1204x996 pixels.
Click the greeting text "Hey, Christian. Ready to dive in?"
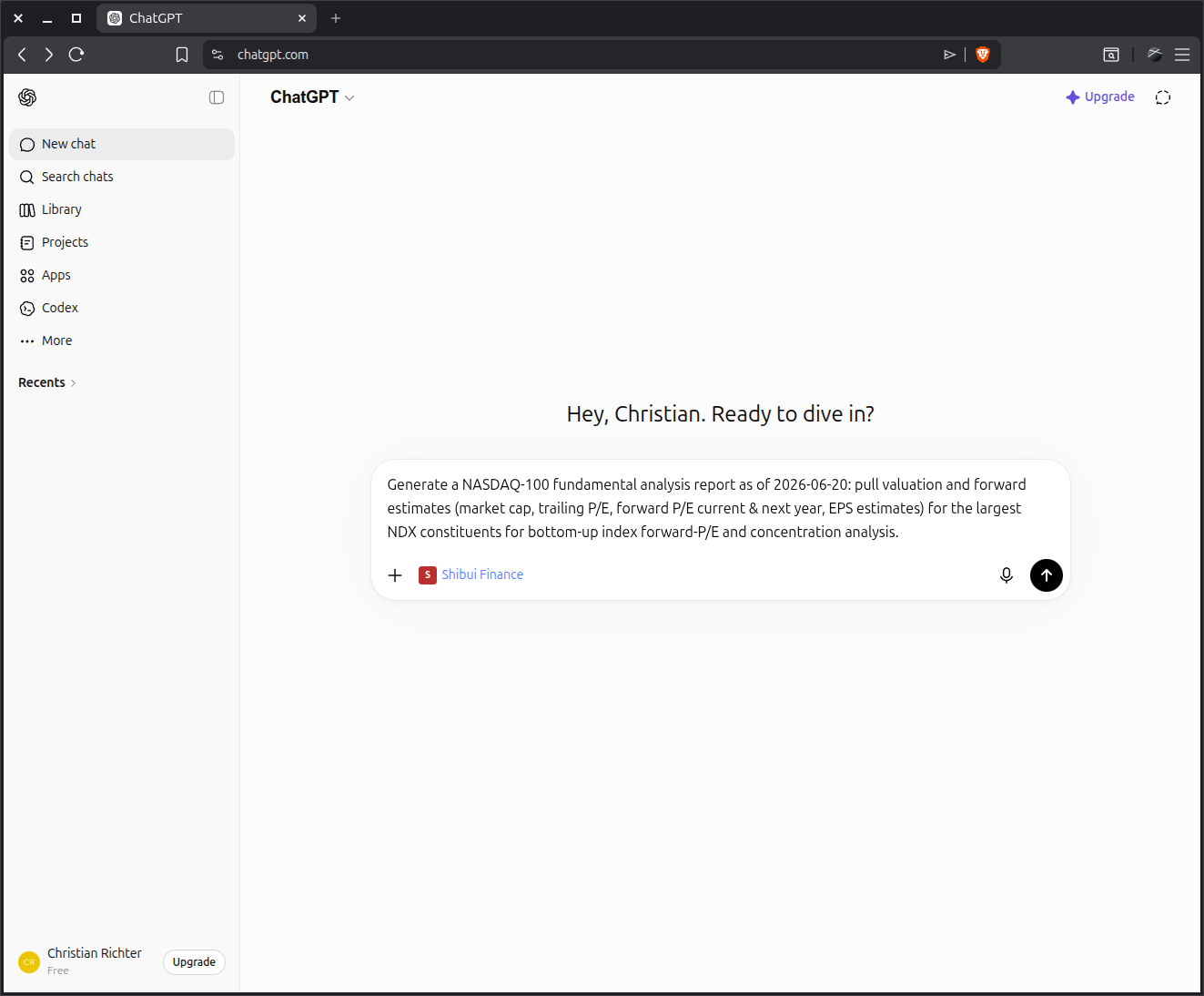720,414
